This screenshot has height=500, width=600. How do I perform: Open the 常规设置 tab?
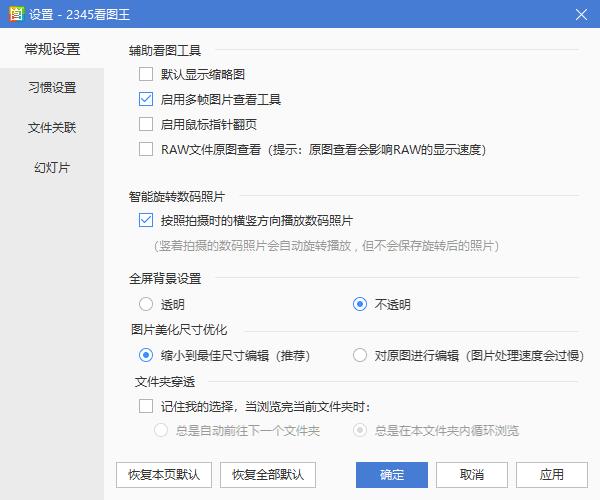52,49
